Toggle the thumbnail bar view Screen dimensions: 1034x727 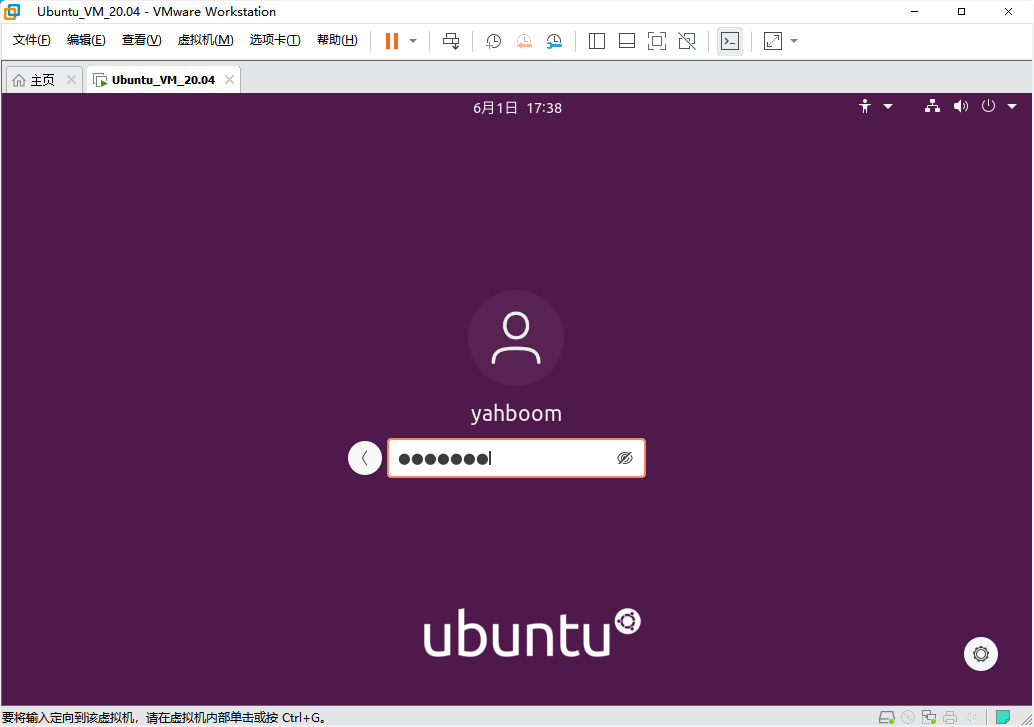click(x=627, y=41)
